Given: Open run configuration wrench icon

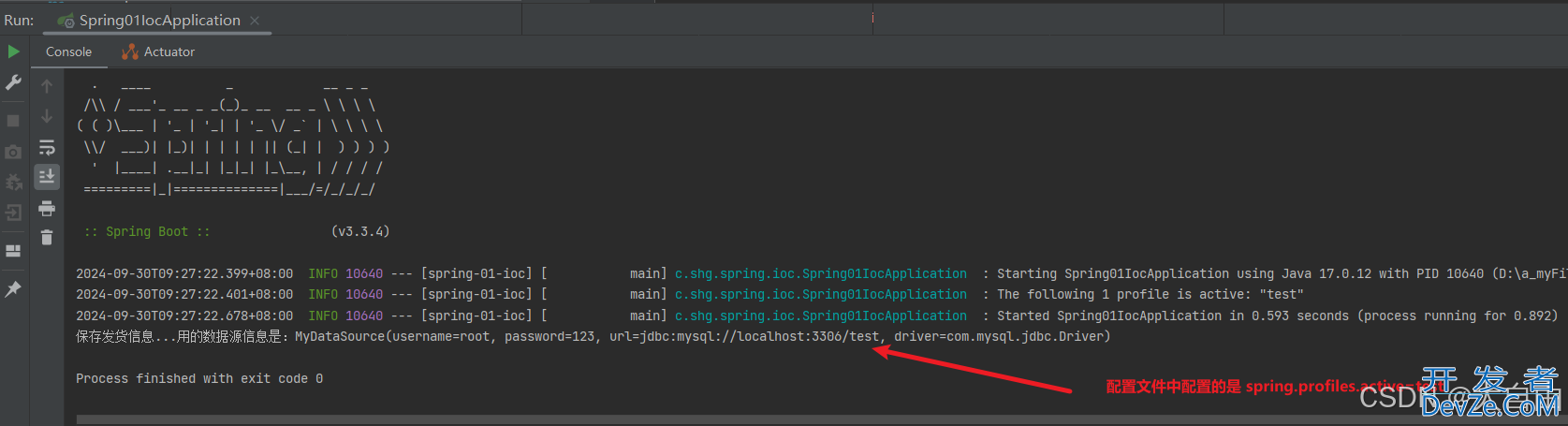Looking at the screenshot, I should [x=13, y=83].
